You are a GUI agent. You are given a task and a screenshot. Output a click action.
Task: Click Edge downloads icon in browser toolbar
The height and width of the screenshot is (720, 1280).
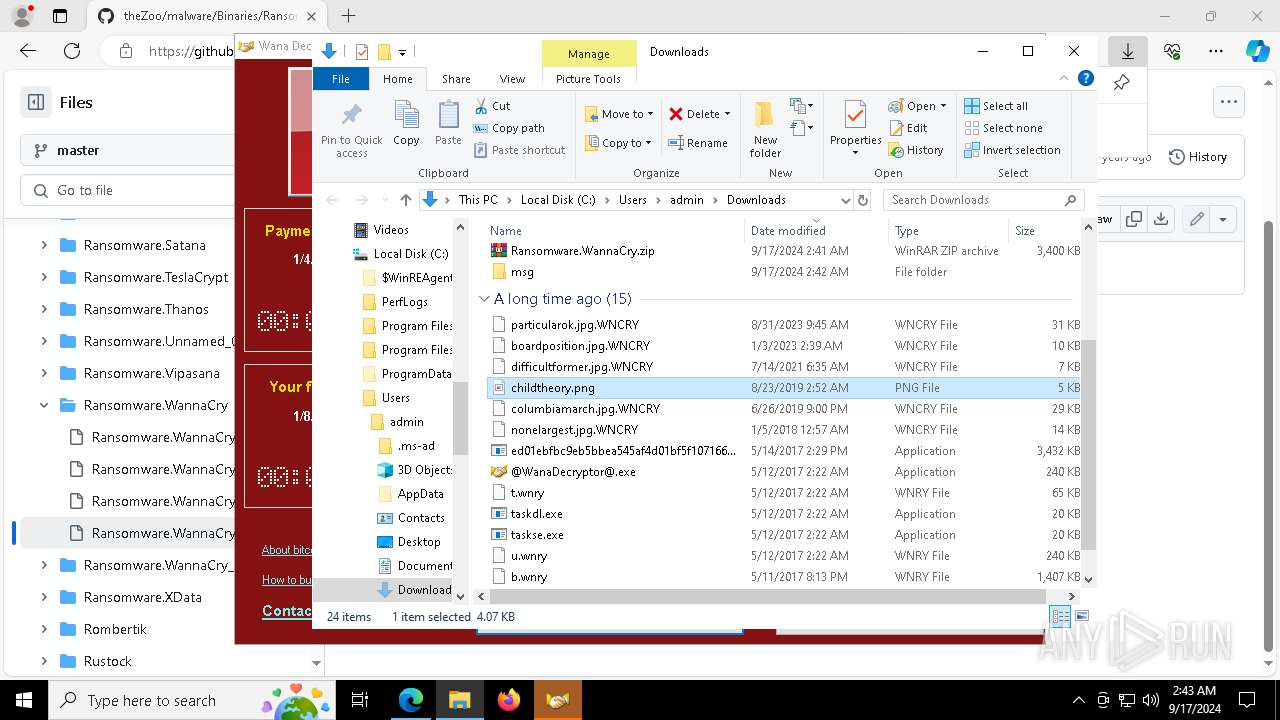pyautogui.click(x=1127, y=51)
